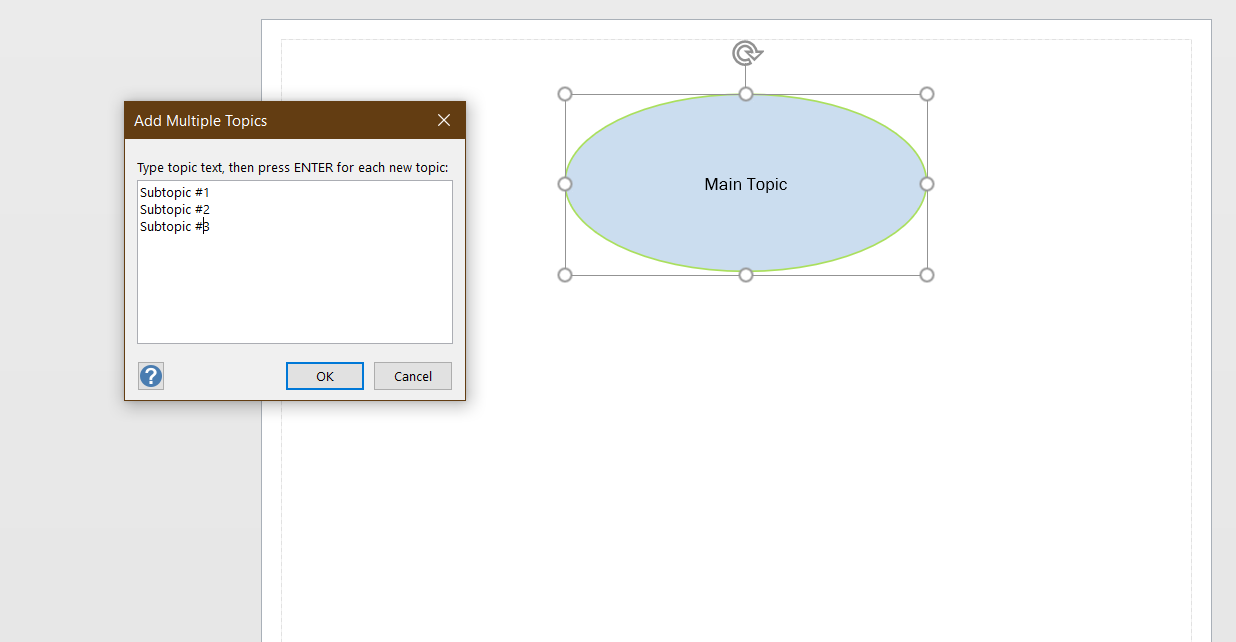Click the top-left resize handle of the shape
This screenshot has width=1236, height=642.
(x=565, y=94)
